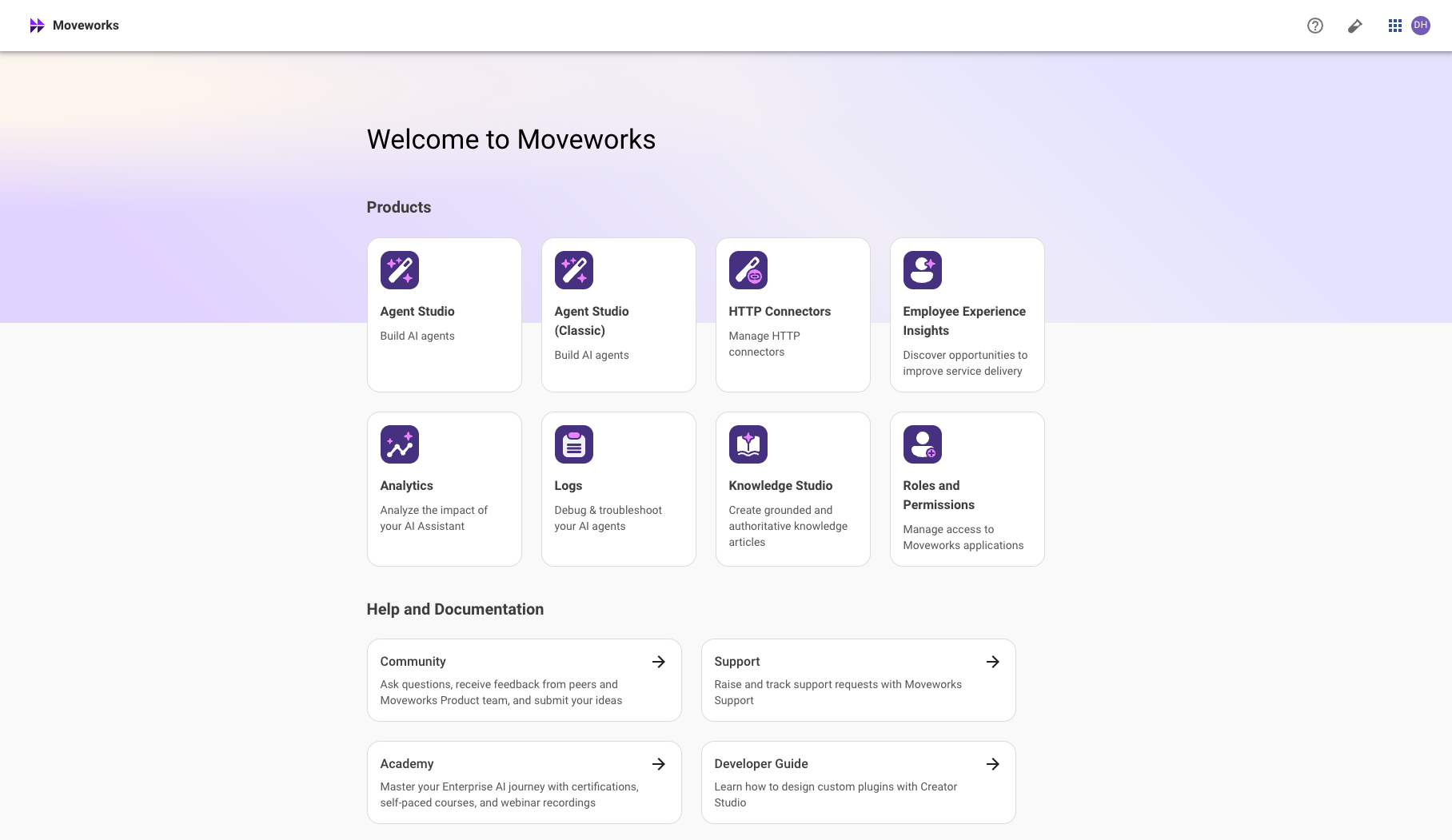Open the apps grid launcher icon
Image resolution: width=1452 pixels, height=840 pixels.
point(1395,26)
